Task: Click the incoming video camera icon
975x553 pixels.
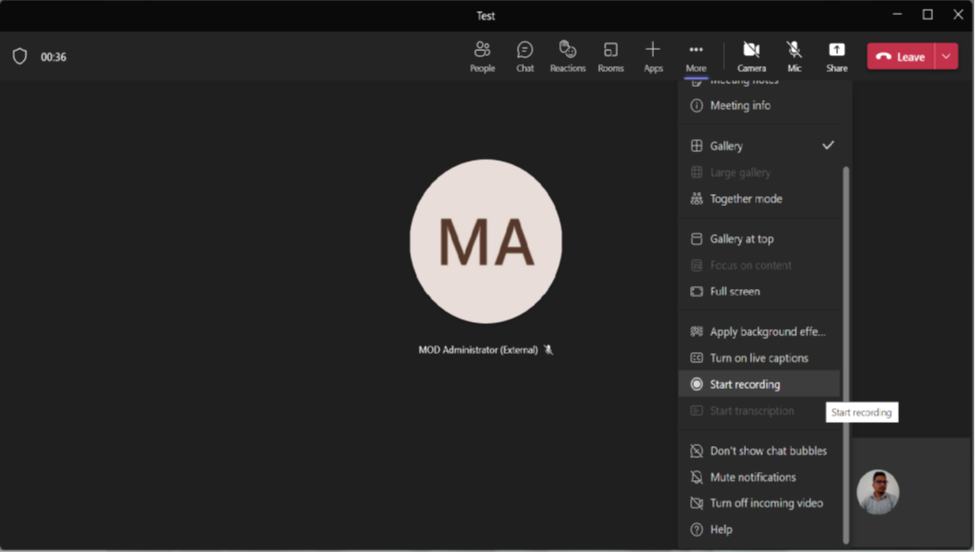Action: [696, 503]
